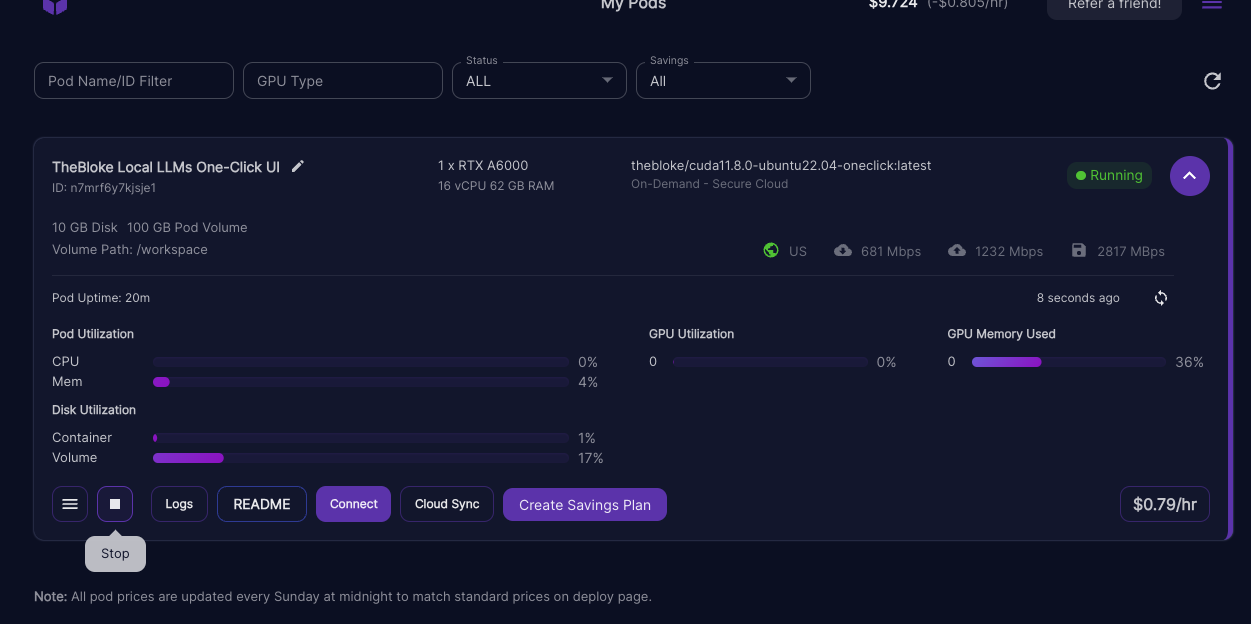Open the hamburger menu at top right
The image size is (1251, 624).
[1212, 5]
